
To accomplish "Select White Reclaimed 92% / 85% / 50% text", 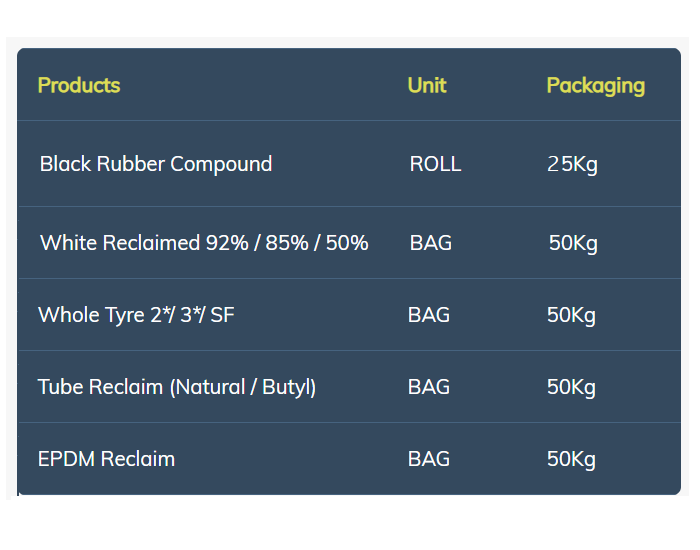I will 204,243.
